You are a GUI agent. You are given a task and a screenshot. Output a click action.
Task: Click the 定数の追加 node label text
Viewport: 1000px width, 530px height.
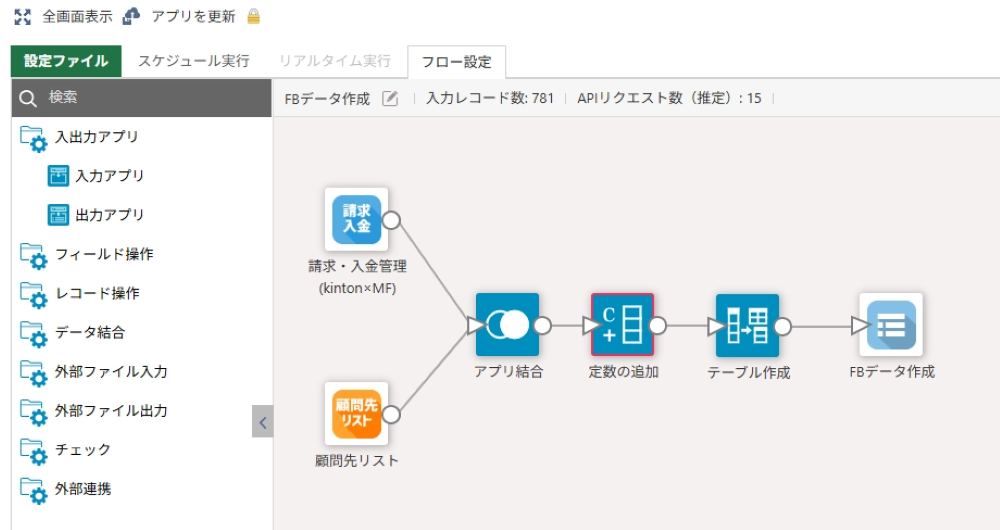click(x=623, y=372)
